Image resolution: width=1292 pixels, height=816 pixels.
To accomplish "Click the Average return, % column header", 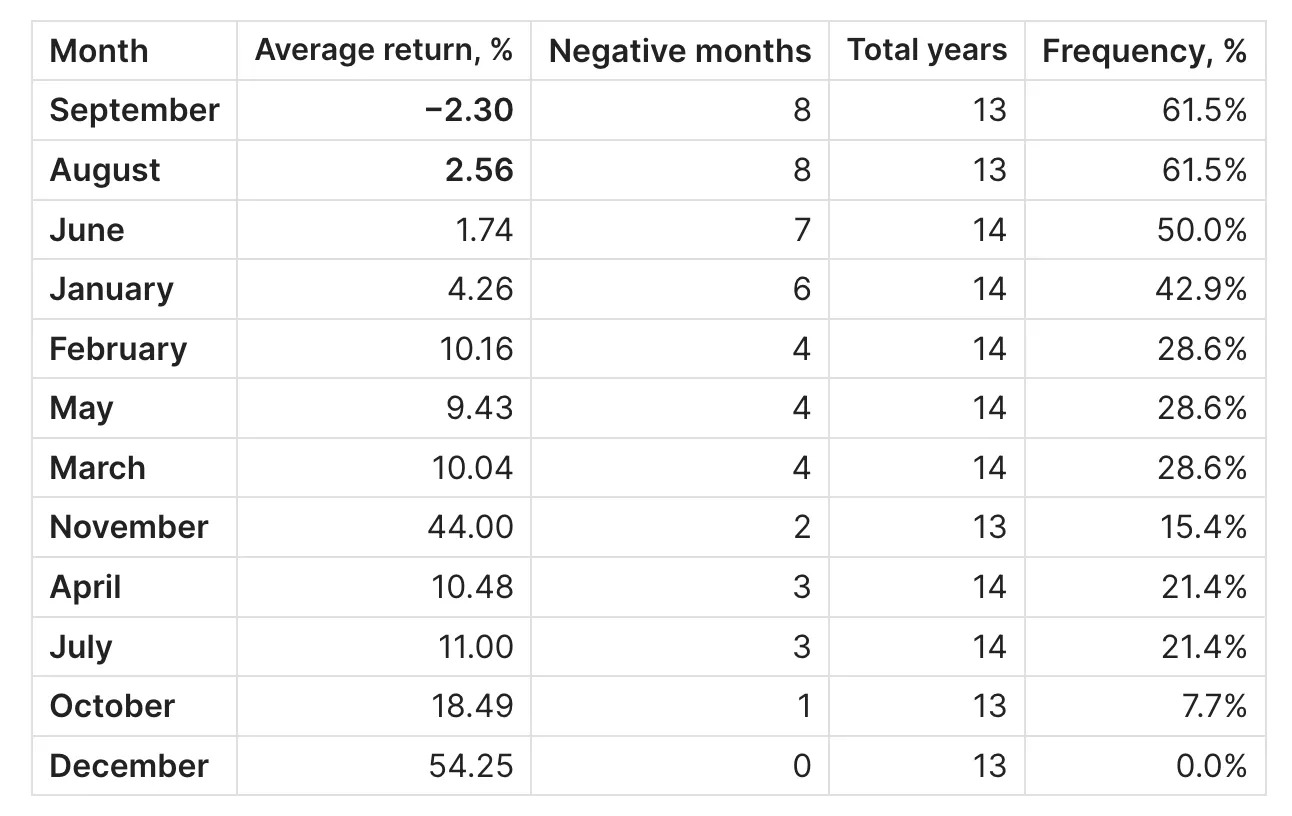I will (383, 50).
